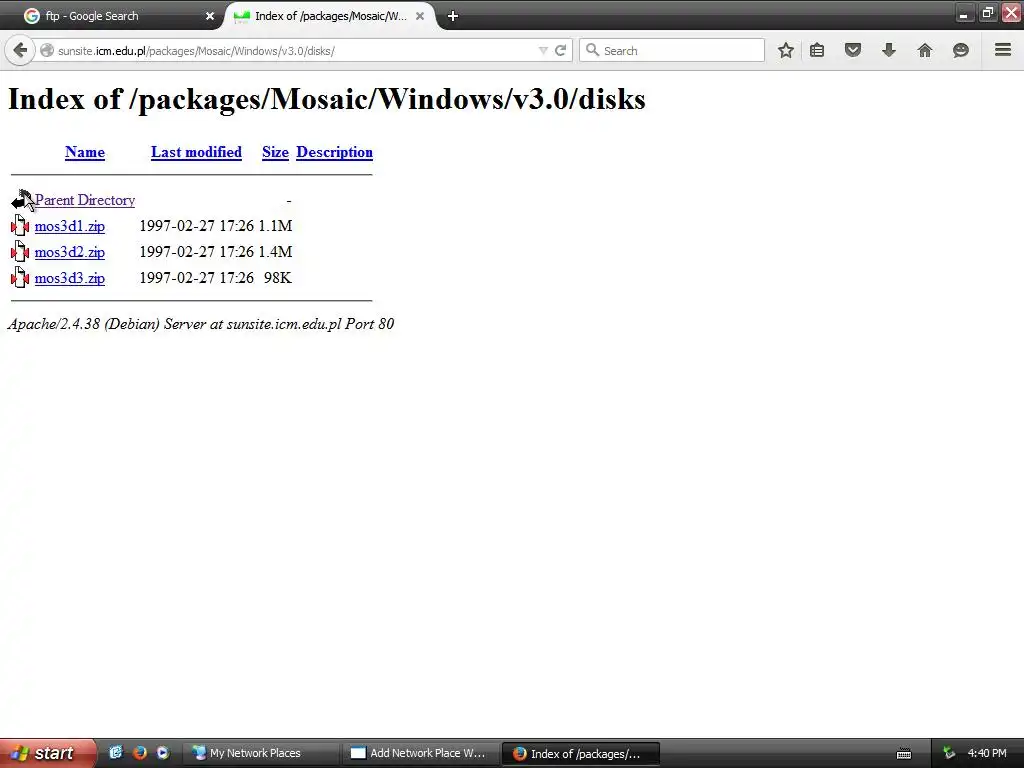Viewport: 1024px width, 768px height.
Task: Open the Hello chat smiley icon
Action: pyautogui.click(x=961, y=50)
